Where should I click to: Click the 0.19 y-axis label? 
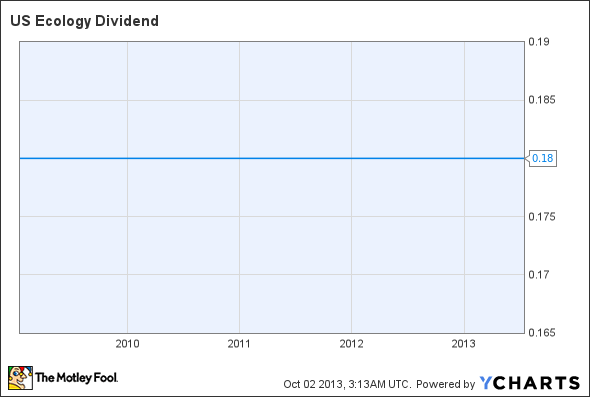tap(539, 42)
